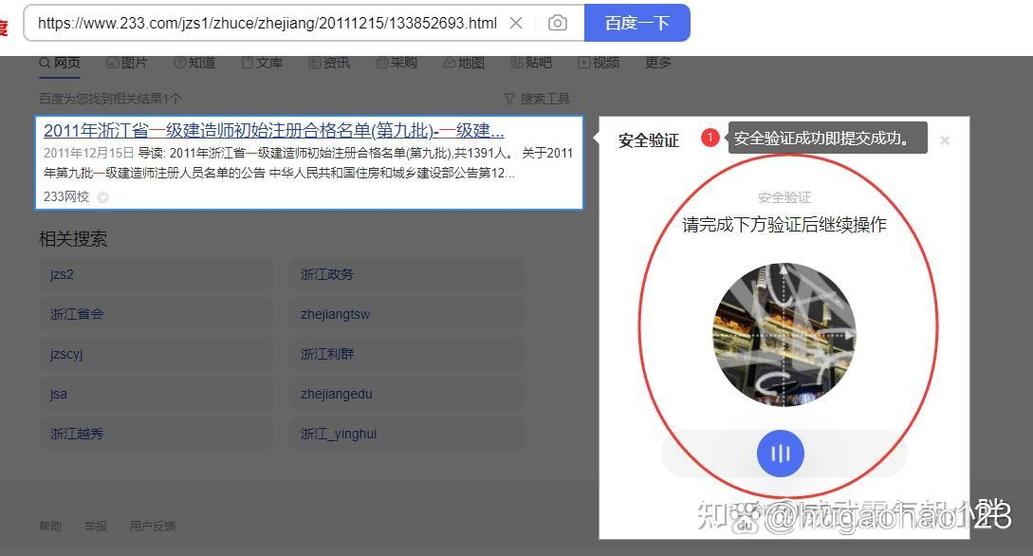The width and height of the screenshot is (1033, 556).
Task: Click the badge icon beside 233网校
Action: tap(103, 197)
